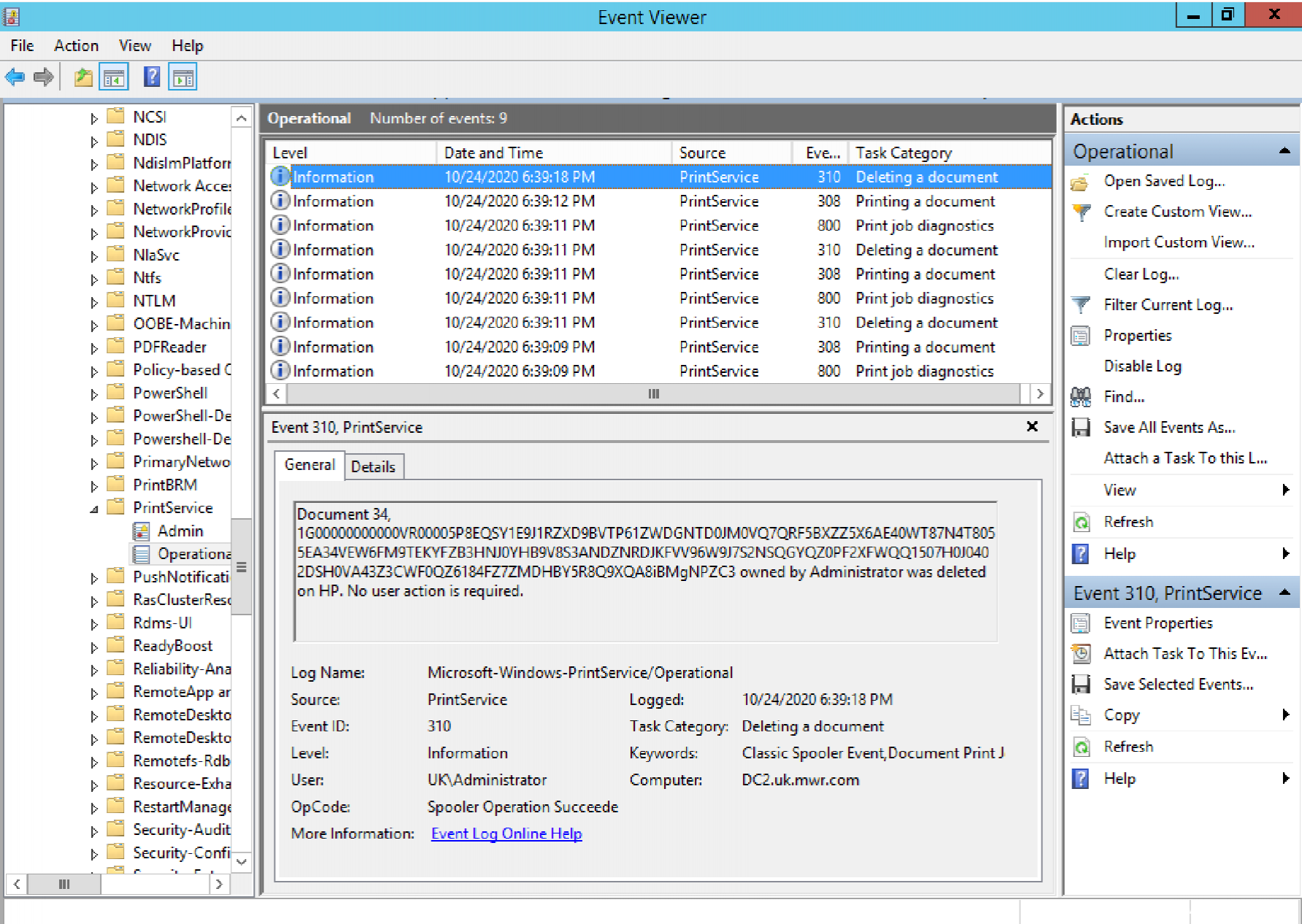Close the Event 310 preview pane
1302x924 pixels.
coord(1032,426)
